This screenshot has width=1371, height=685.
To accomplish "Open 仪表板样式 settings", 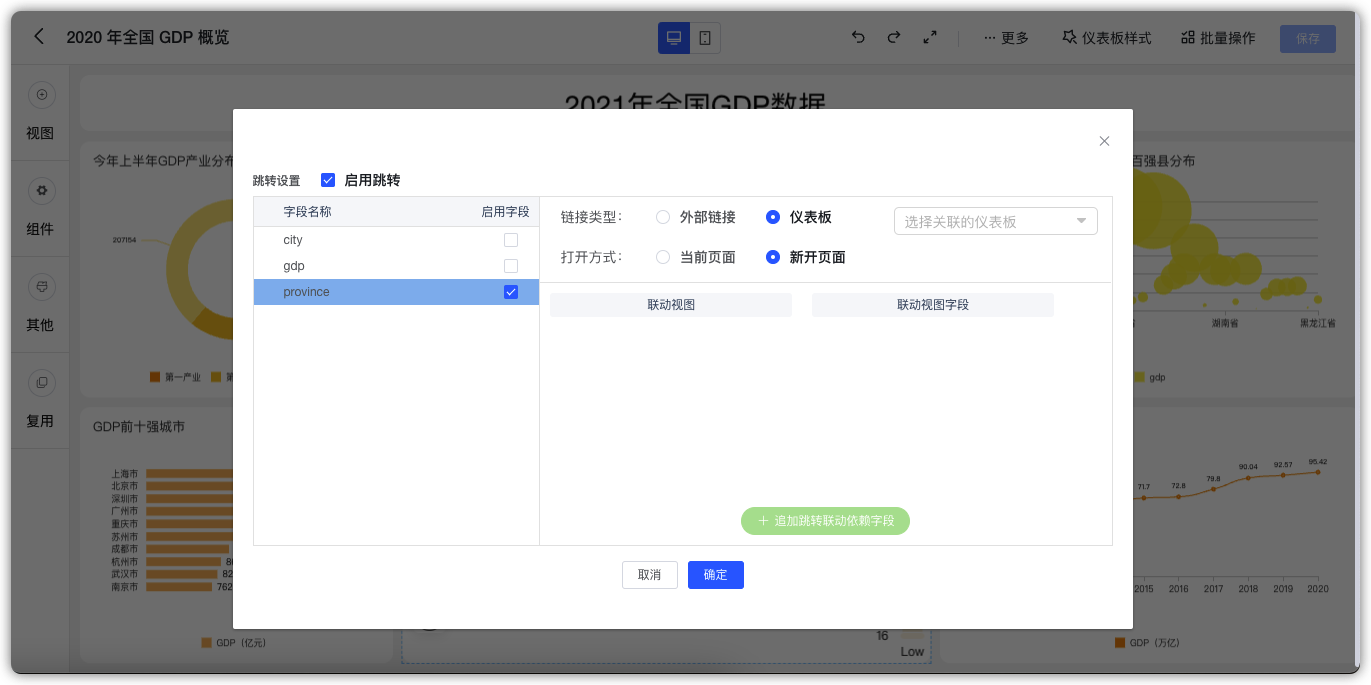I will 1107,38.
